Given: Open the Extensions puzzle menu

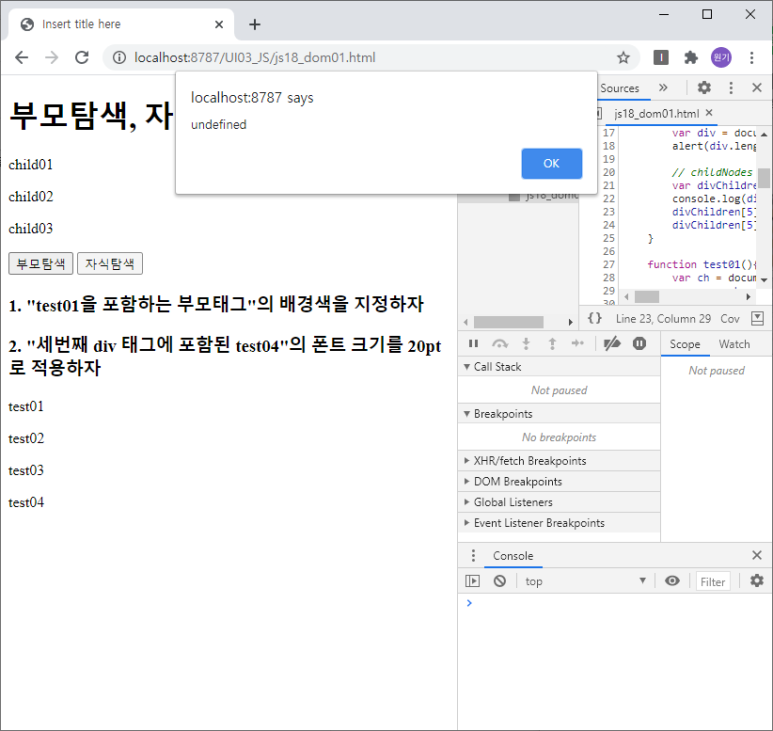Looking at the screenshot, I should tap(691, 58).
